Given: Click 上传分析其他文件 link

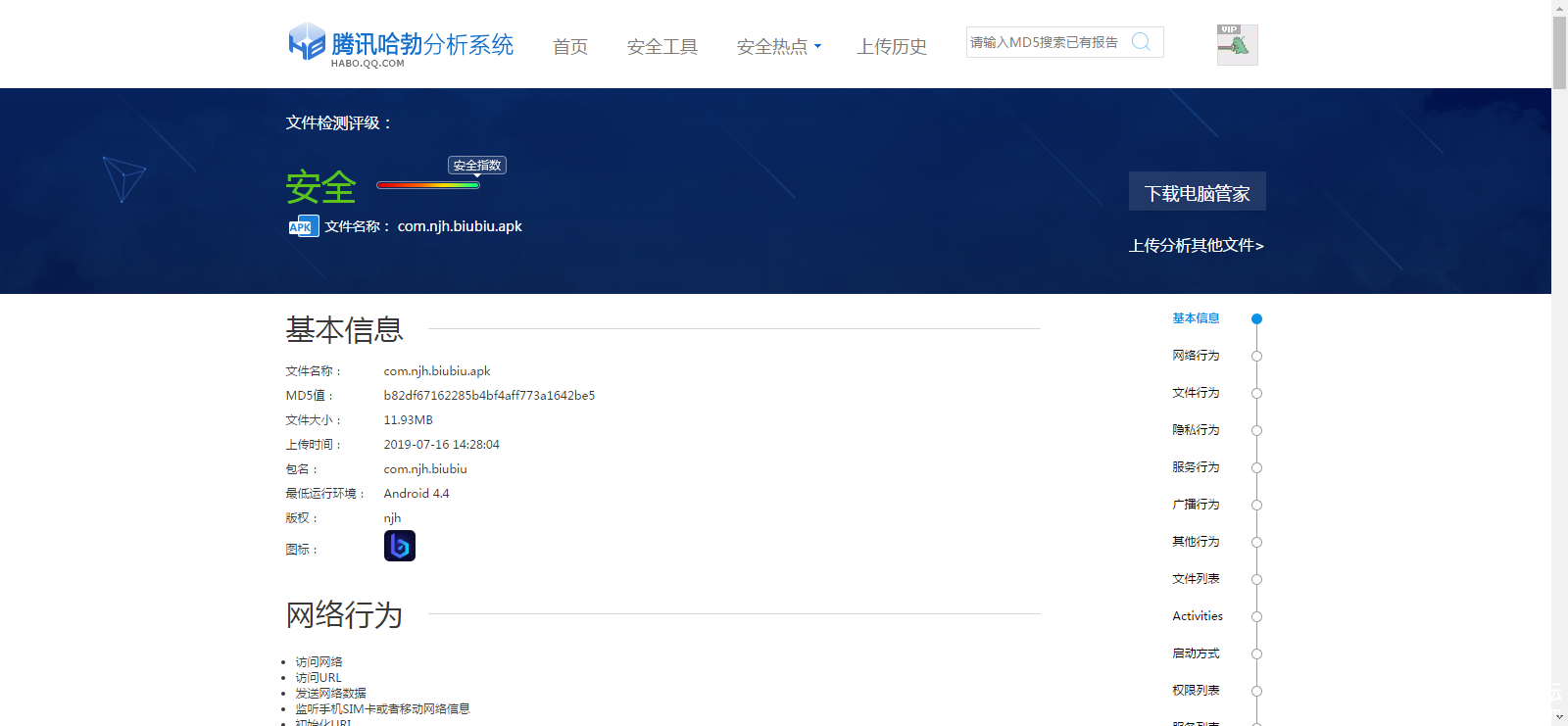Looking at the screenshot, I should click(x=1197, y=245).
